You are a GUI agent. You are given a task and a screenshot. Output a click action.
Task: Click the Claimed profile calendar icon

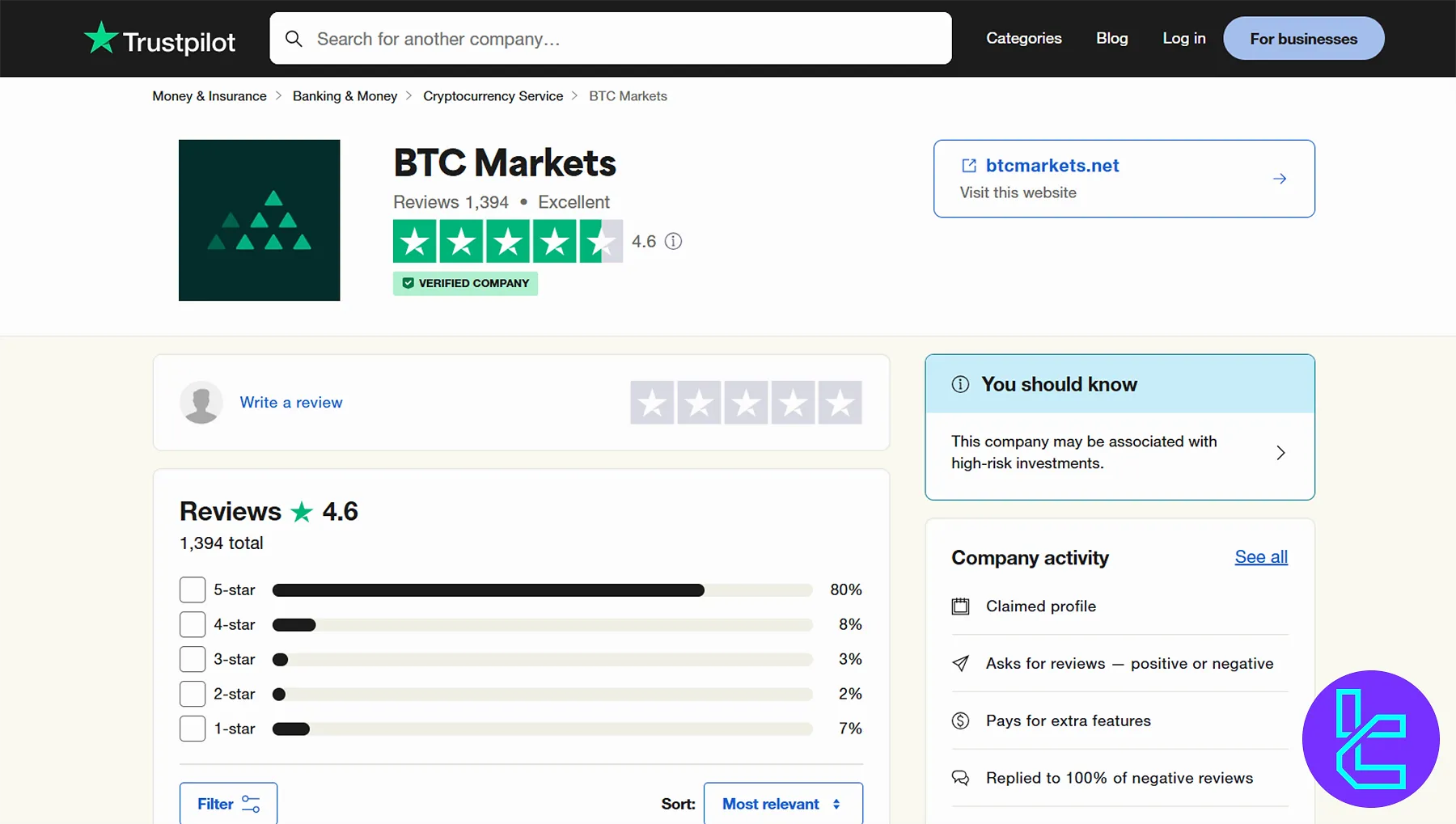tap(960, 606)
